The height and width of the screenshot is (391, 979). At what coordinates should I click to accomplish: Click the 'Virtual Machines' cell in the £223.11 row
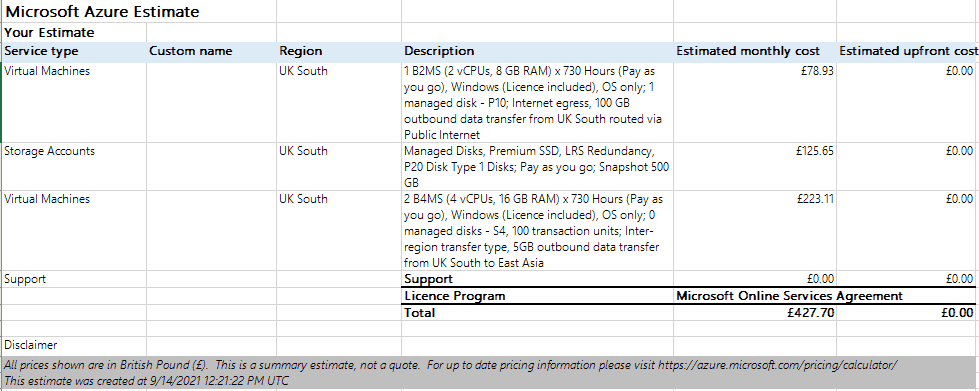(x=74, y=230)
